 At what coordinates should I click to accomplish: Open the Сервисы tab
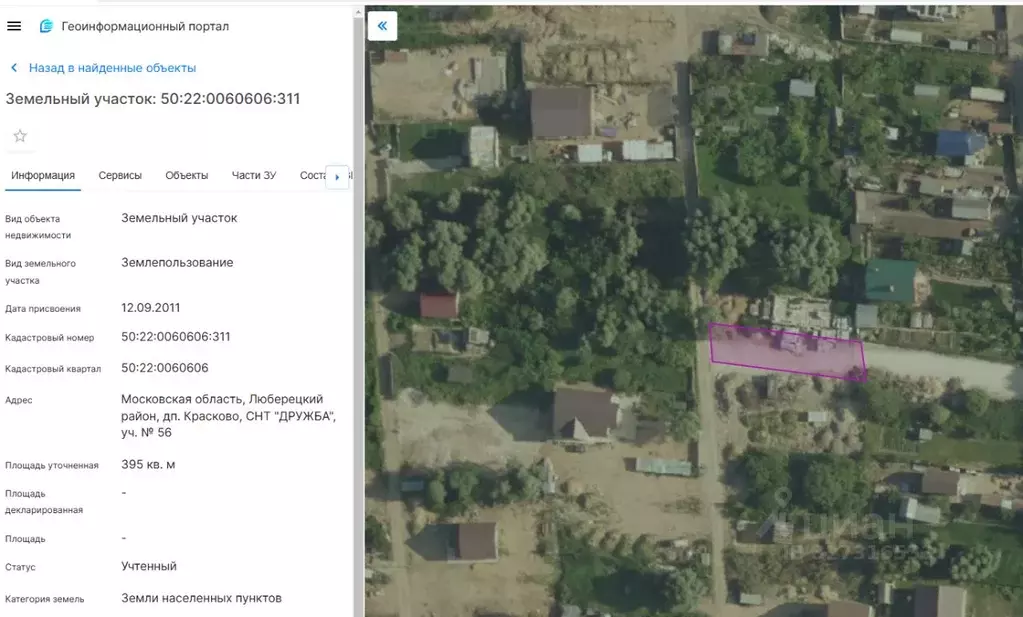pyautogui.click(x=120, y=176)
